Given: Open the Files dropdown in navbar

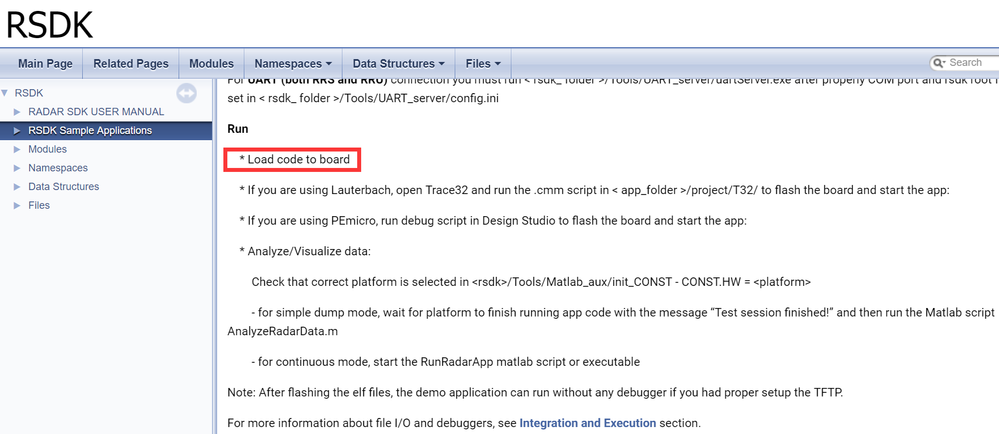Looking at the screenshot, I should click(483, 64).
